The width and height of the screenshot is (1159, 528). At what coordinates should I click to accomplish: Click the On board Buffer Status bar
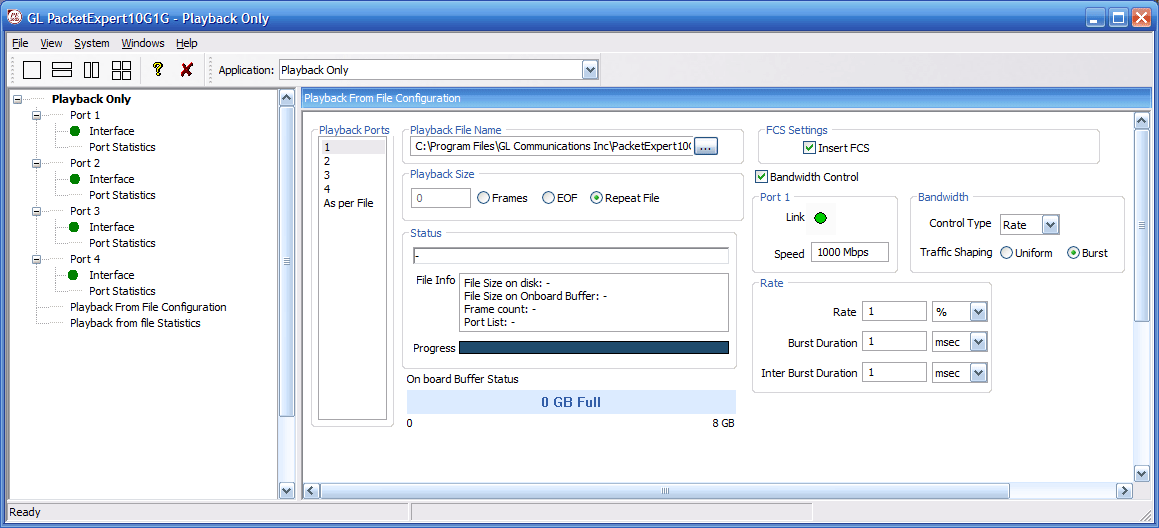(571, 402)
